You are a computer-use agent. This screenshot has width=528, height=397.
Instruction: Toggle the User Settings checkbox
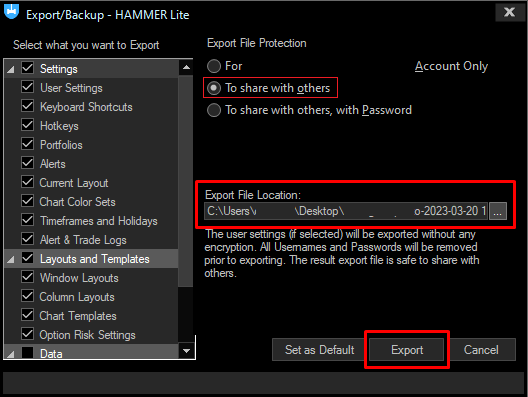click(x=28, y=87)
